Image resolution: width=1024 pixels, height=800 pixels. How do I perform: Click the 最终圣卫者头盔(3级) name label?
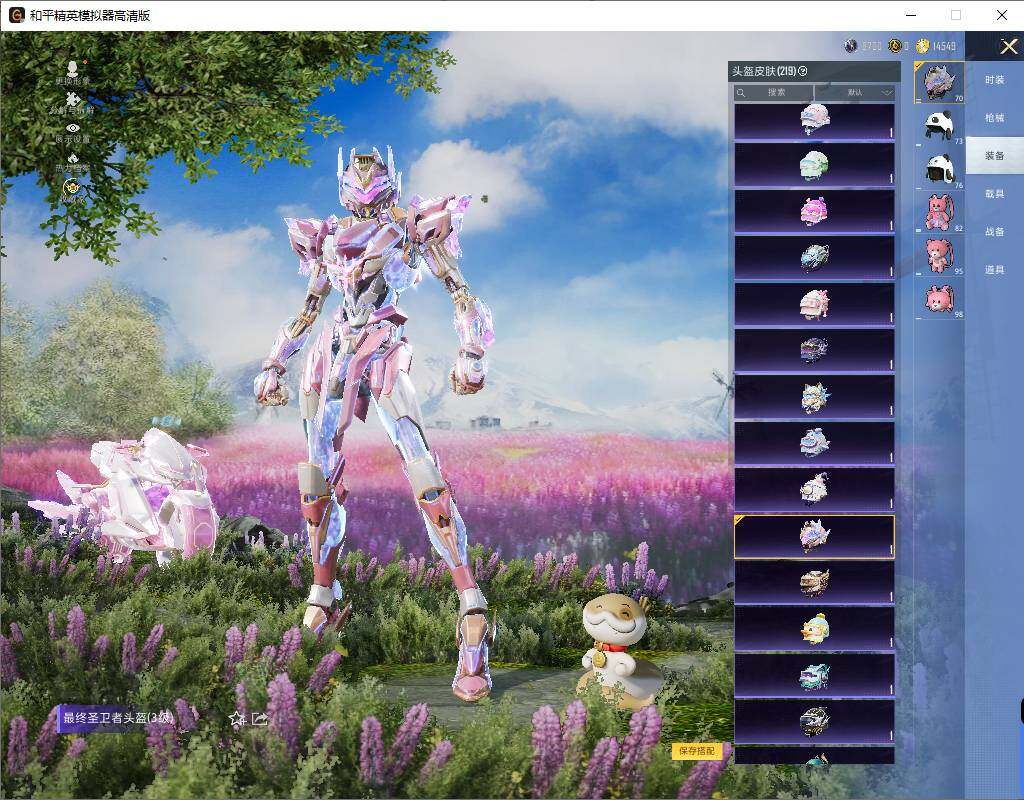[x=118, y=718]
